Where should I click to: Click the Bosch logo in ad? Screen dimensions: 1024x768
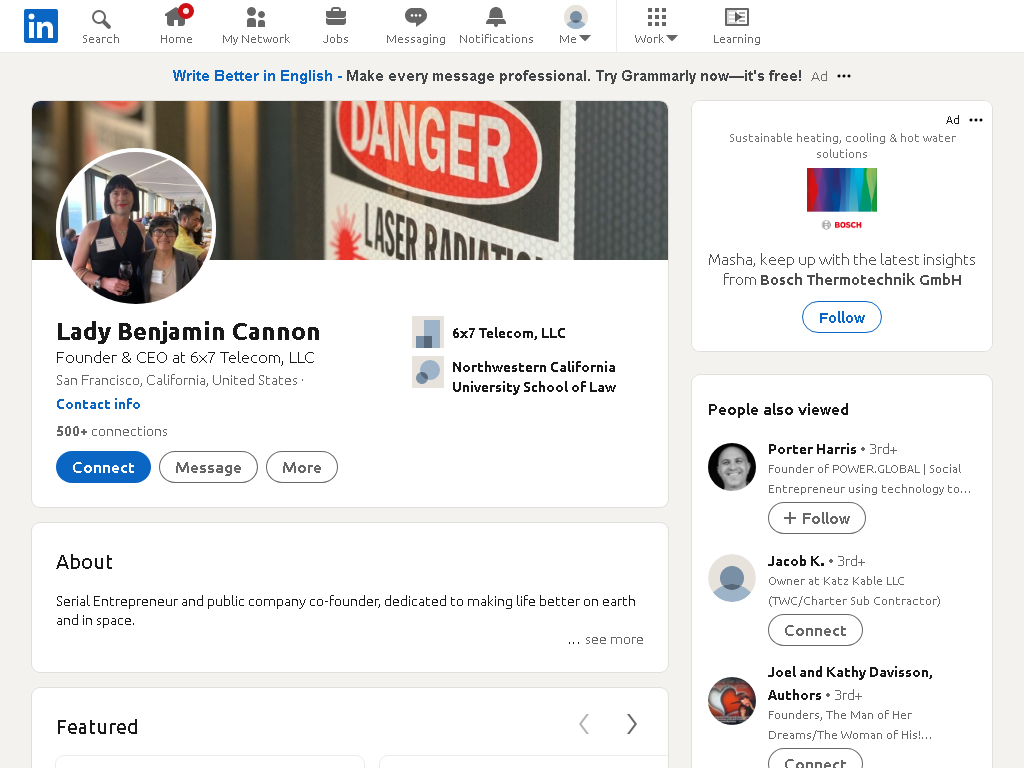(x=842, y=225)
